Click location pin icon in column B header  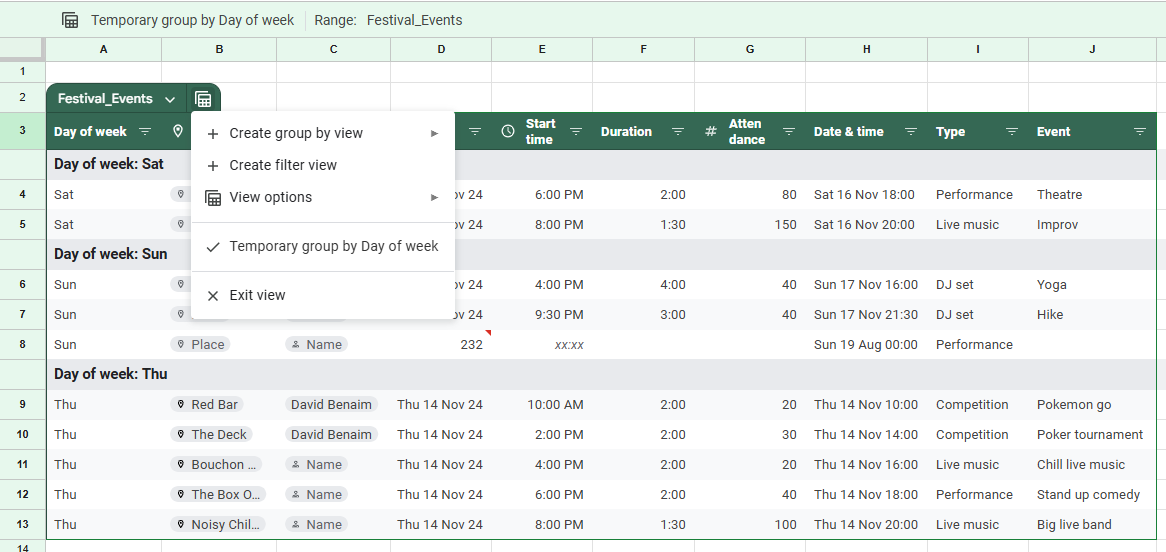178,132
